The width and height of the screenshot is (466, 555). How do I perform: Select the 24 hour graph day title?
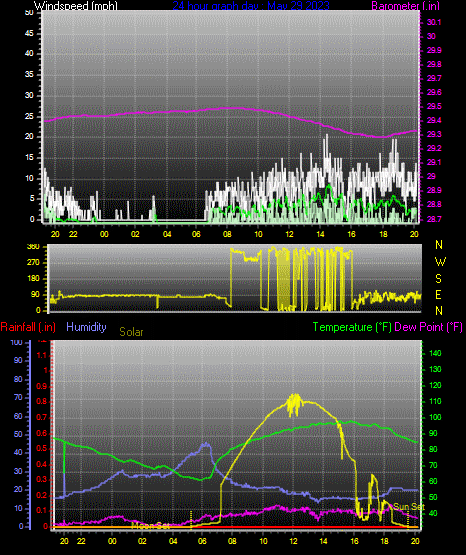251,6
